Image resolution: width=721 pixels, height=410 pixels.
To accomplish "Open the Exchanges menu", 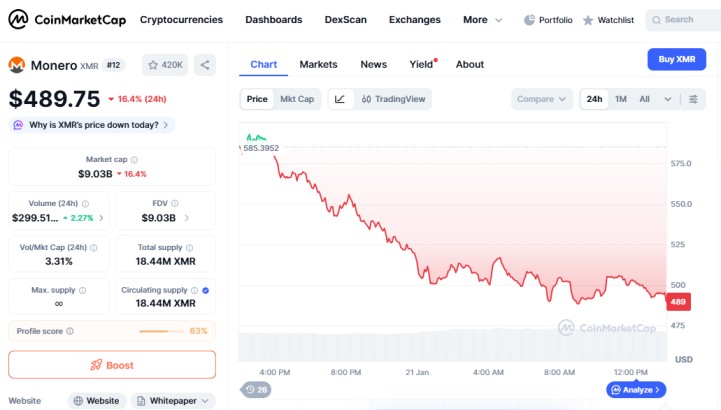I will (x=415, y=20).
